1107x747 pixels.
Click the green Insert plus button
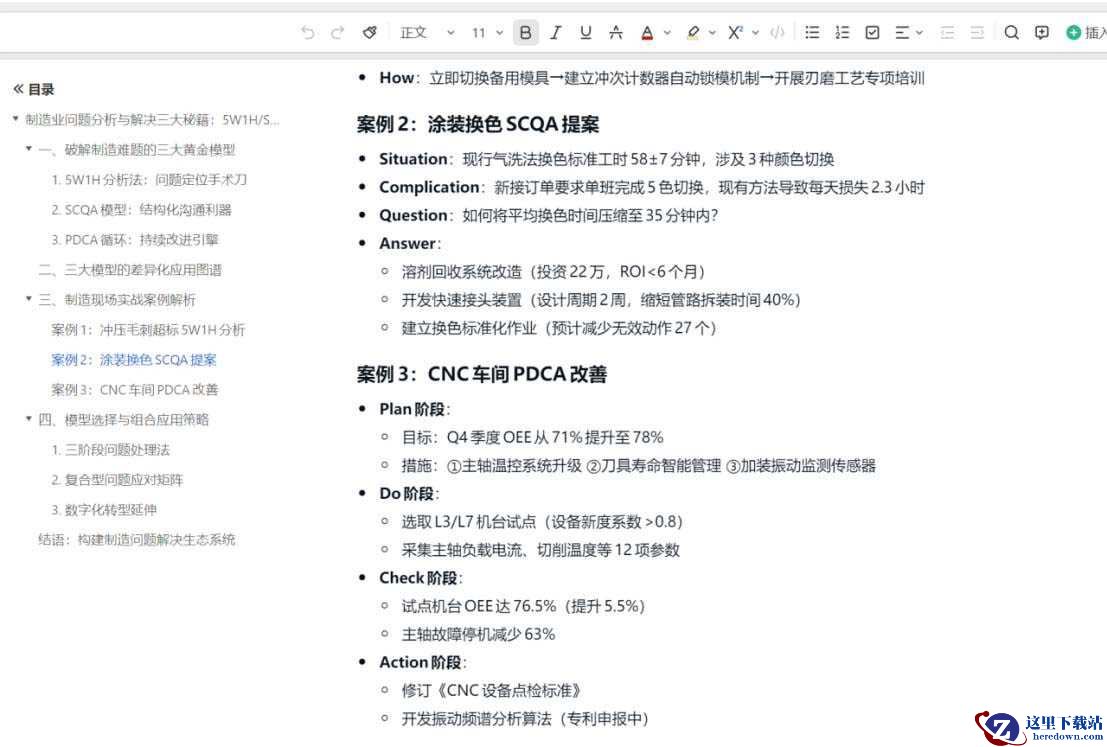[1073, 32]
